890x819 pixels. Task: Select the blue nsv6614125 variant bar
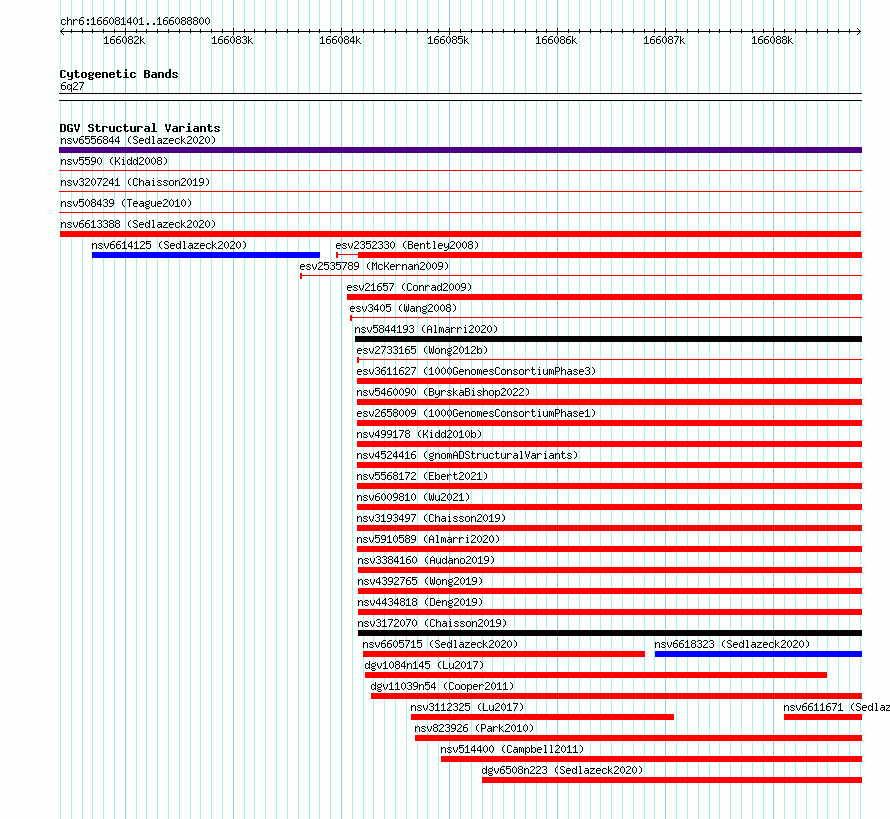(206, 255)
